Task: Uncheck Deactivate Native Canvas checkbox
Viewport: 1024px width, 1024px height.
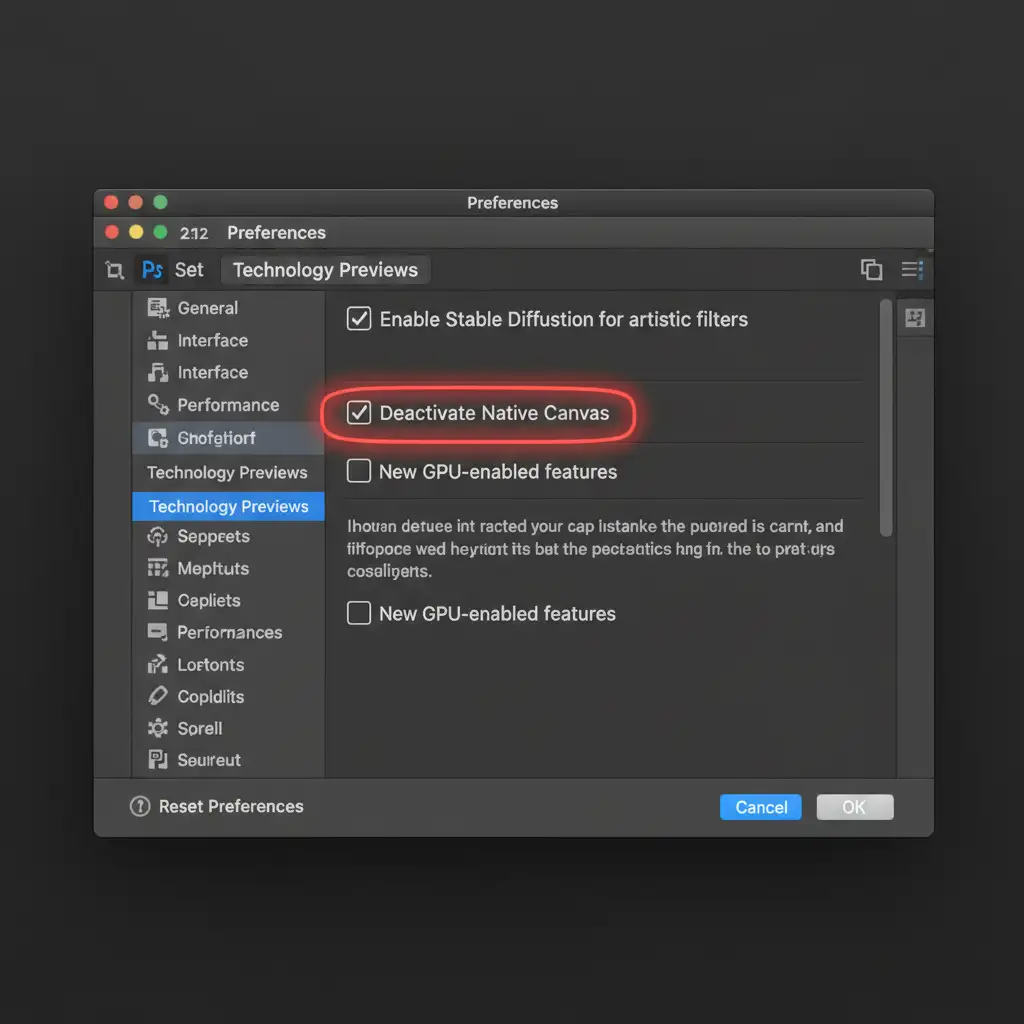Action: [358, 413]
